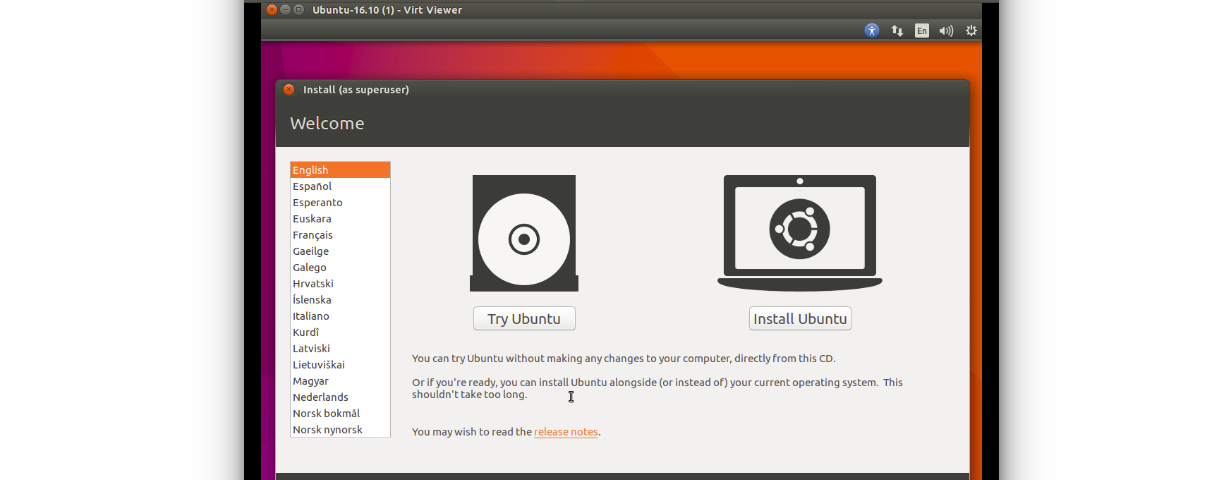Viewport: 1213px width, 480px height.
Task: Select Magyar in the language list
Action: [340, 381]
